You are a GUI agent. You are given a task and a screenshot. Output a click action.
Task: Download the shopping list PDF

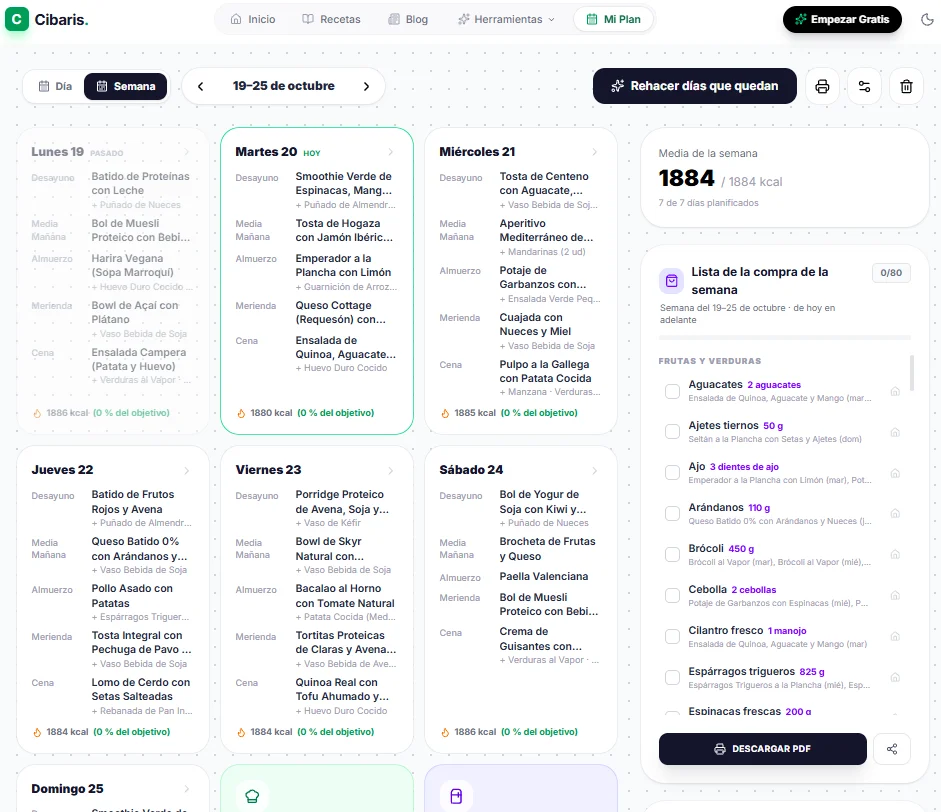pyautogui.click(x=762, y=748)
